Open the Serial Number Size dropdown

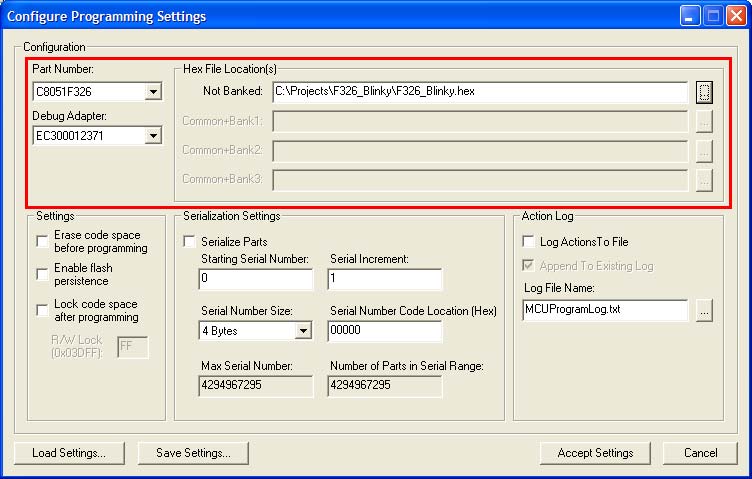tap(302, 331)
